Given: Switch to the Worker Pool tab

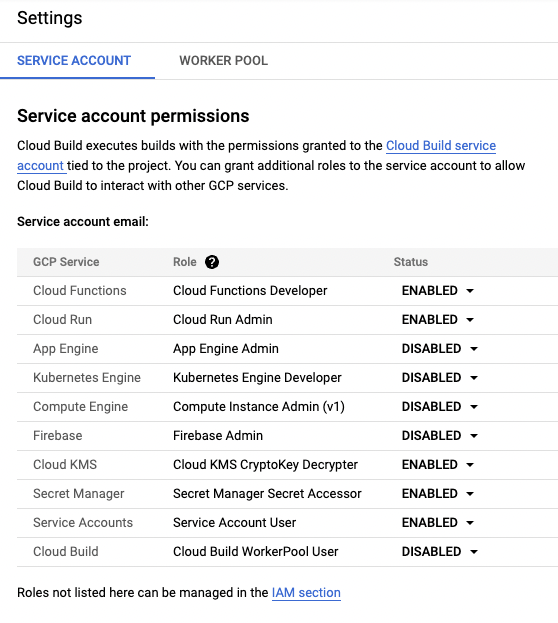Looking at the screenshot, I should pyautogui.click(x=223, y=60).
